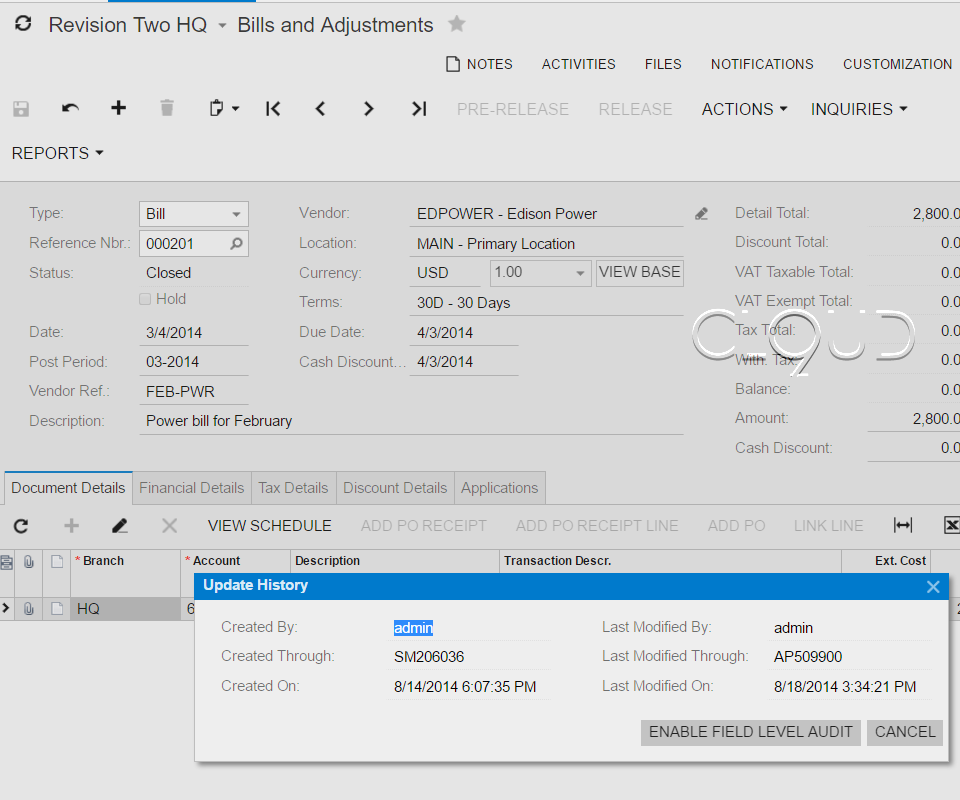Expand the Actions menu
Image resolution: width=960 pixels, height=800 pixels.
(744, 109)
